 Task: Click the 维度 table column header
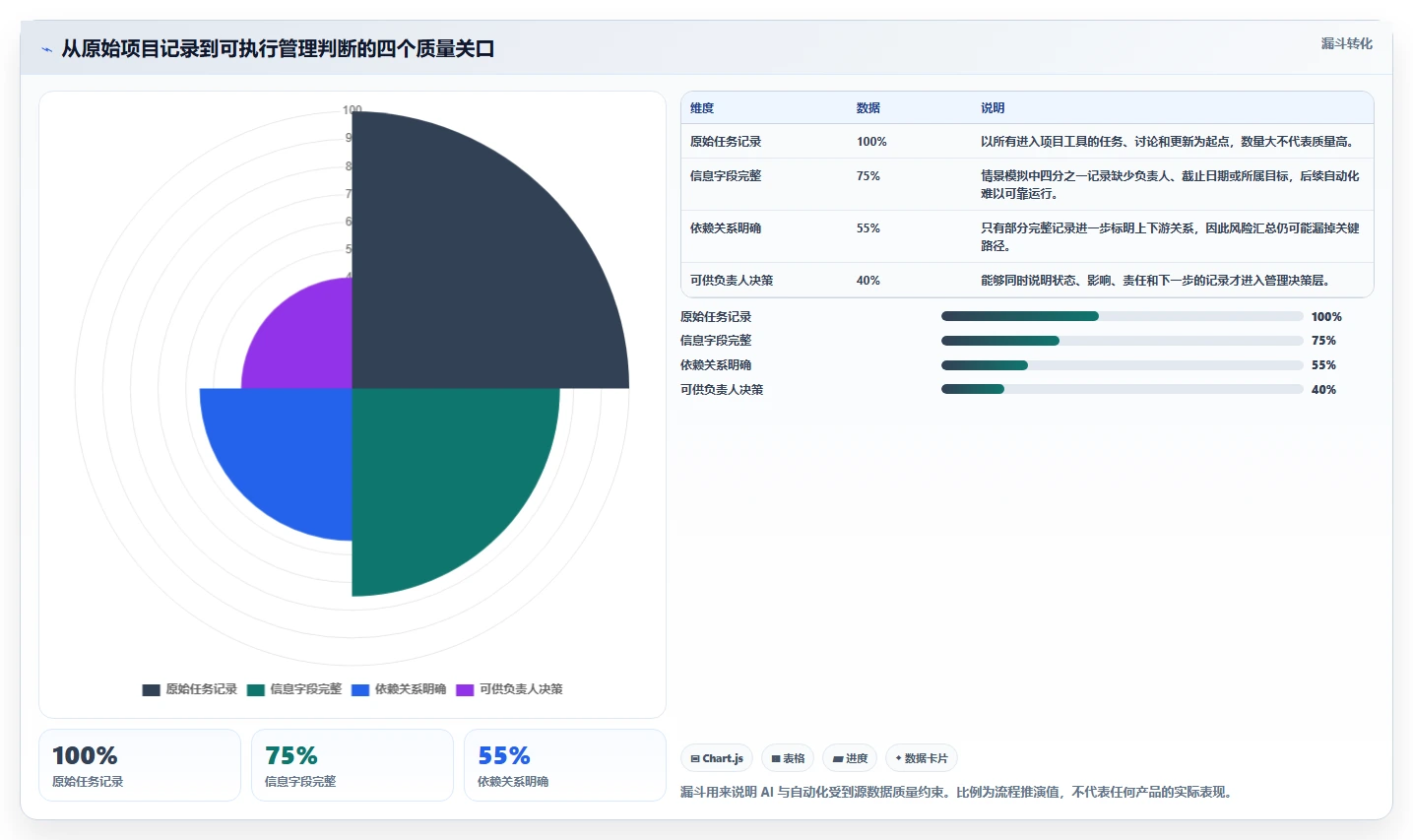point(702,108)
